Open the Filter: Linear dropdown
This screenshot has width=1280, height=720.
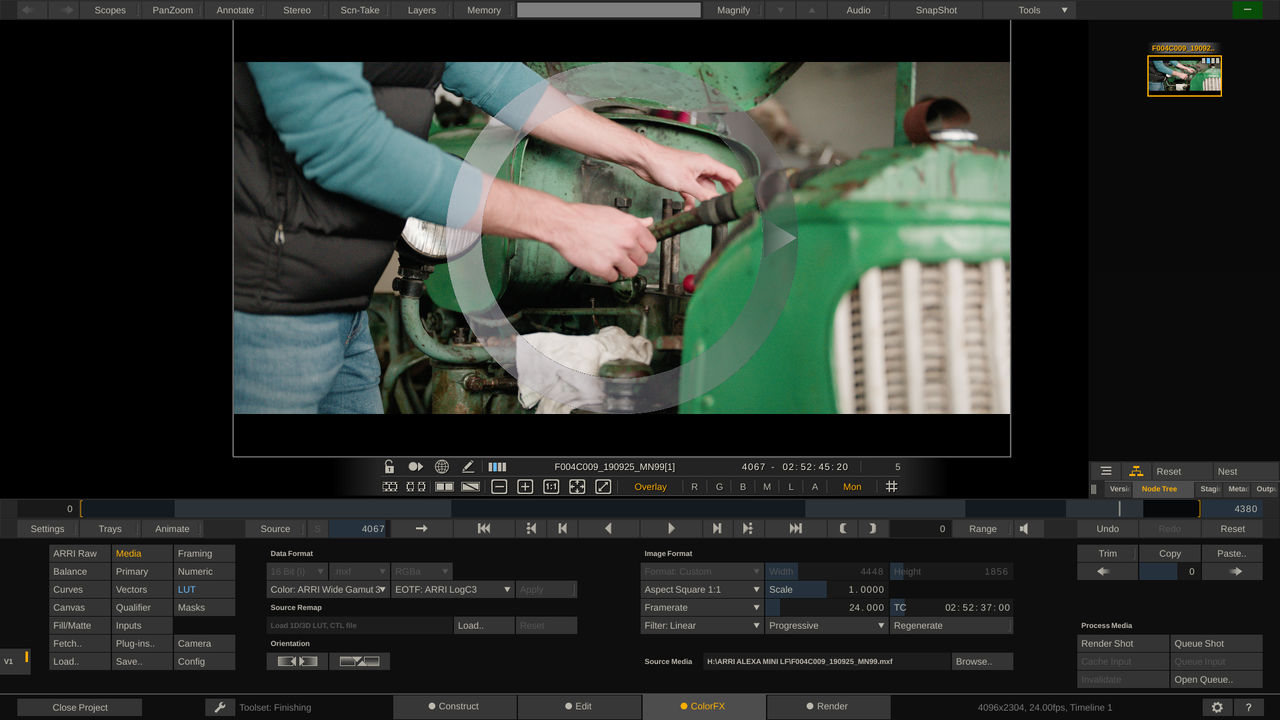pos(702,626)
